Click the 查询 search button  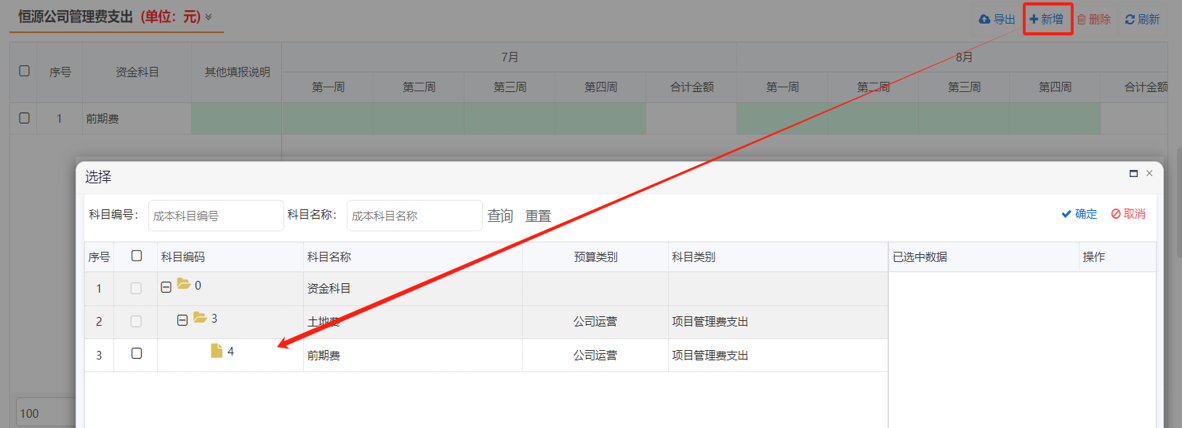point(500,216)
